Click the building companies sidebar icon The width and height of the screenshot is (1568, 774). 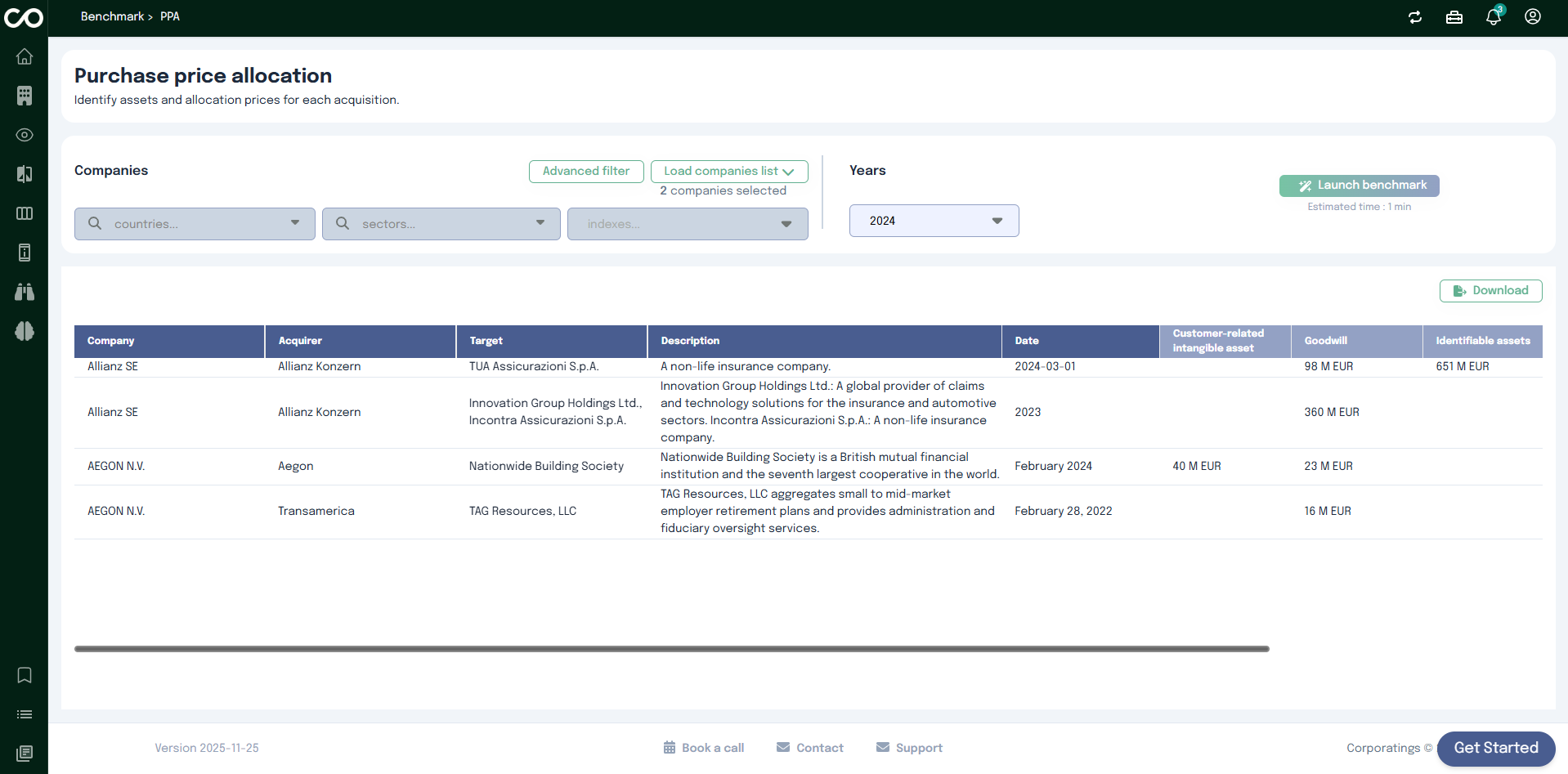tap(25, 96)
